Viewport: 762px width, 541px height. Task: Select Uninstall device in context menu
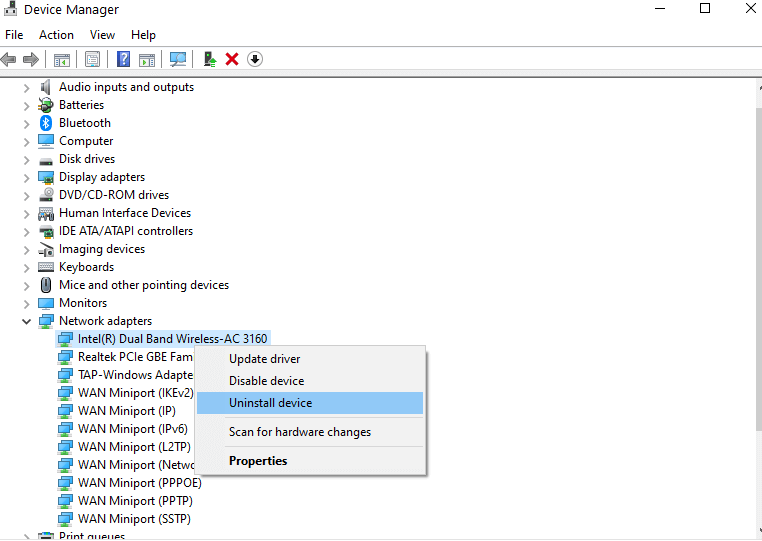tap(310, 403)
